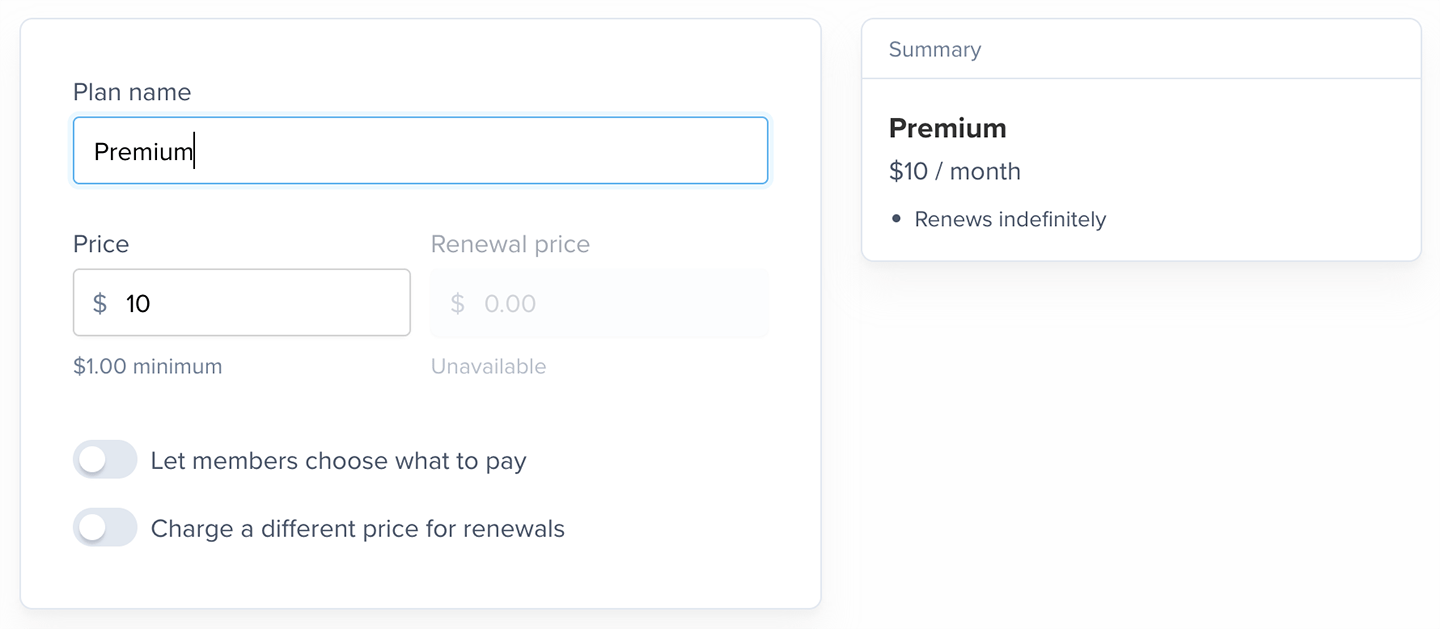
Task: Click the 'Let members choose what to pay' label
Action: coord(338,461)
